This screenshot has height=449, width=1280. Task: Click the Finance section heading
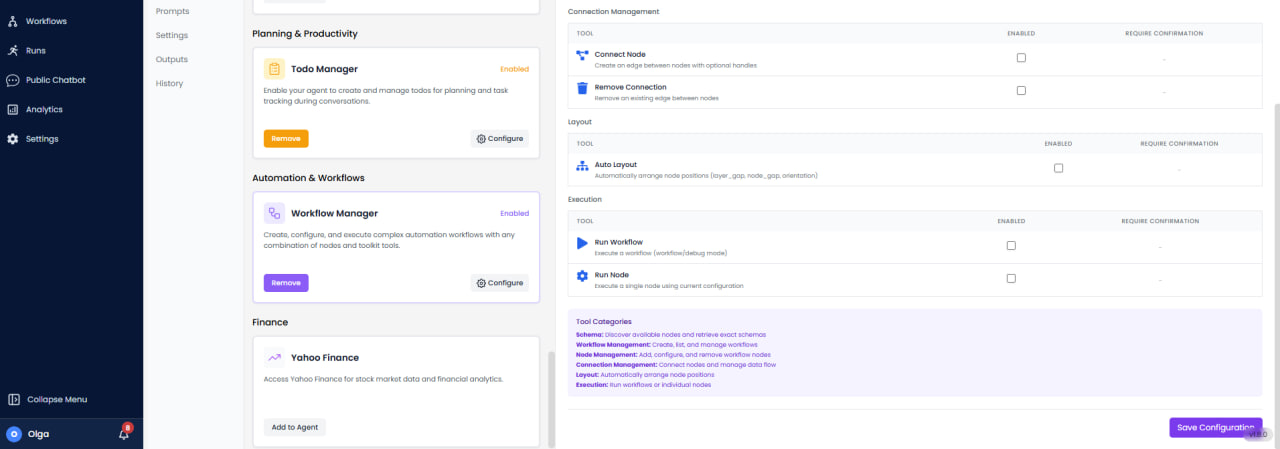click(270, 322)
